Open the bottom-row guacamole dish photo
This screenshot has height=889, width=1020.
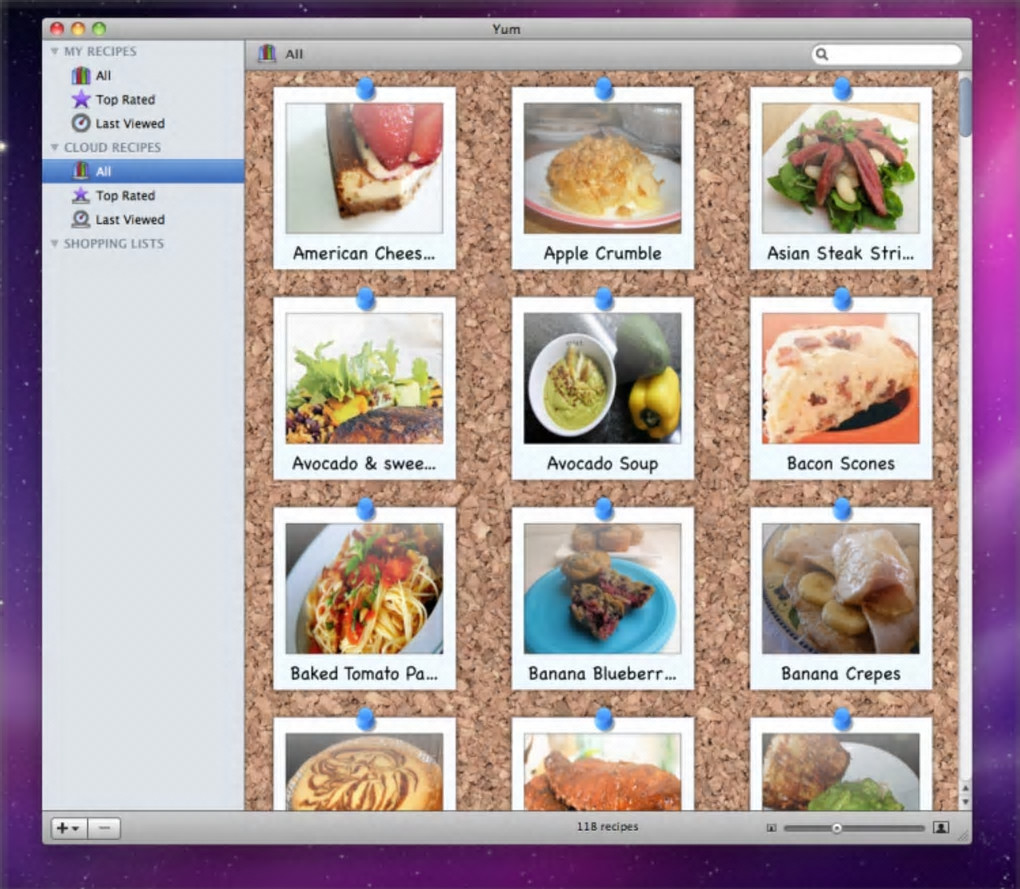[x=840, y=771]
